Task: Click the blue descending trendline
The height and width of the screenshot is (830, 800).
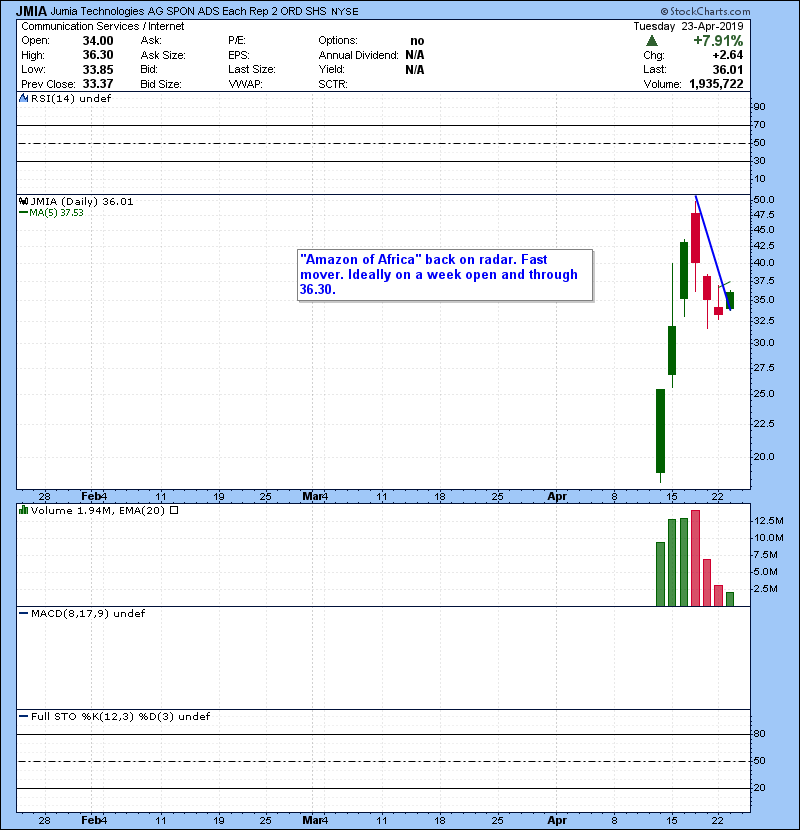Action: (713, 253)
